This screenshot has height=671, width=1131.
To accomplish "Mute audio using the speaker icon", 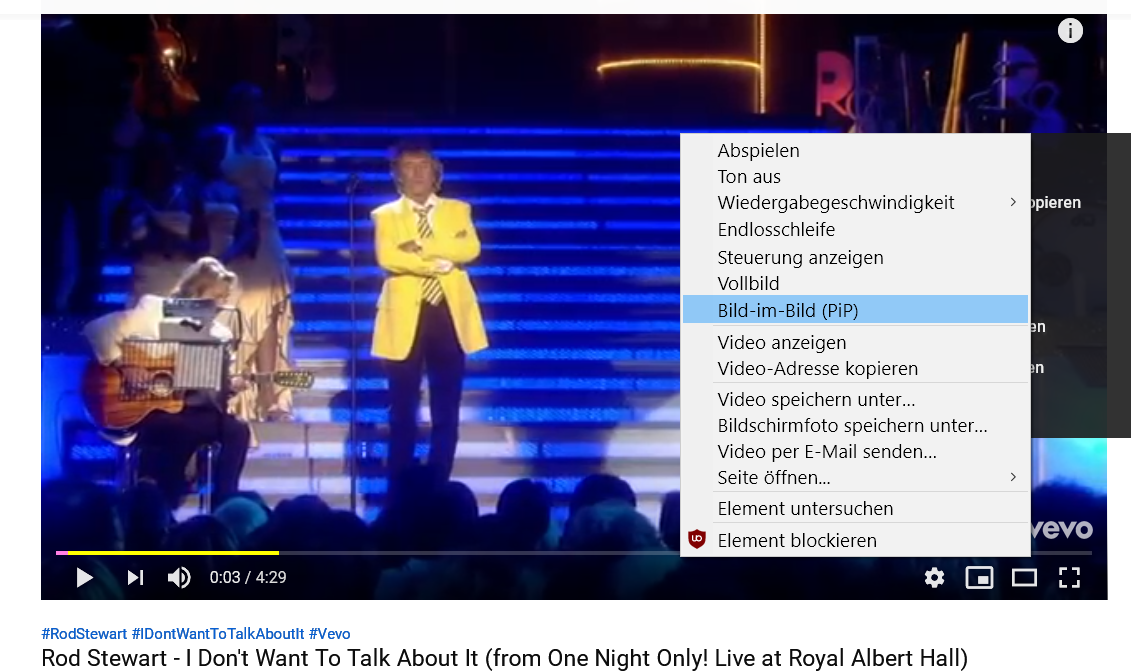I will (179, 578).
